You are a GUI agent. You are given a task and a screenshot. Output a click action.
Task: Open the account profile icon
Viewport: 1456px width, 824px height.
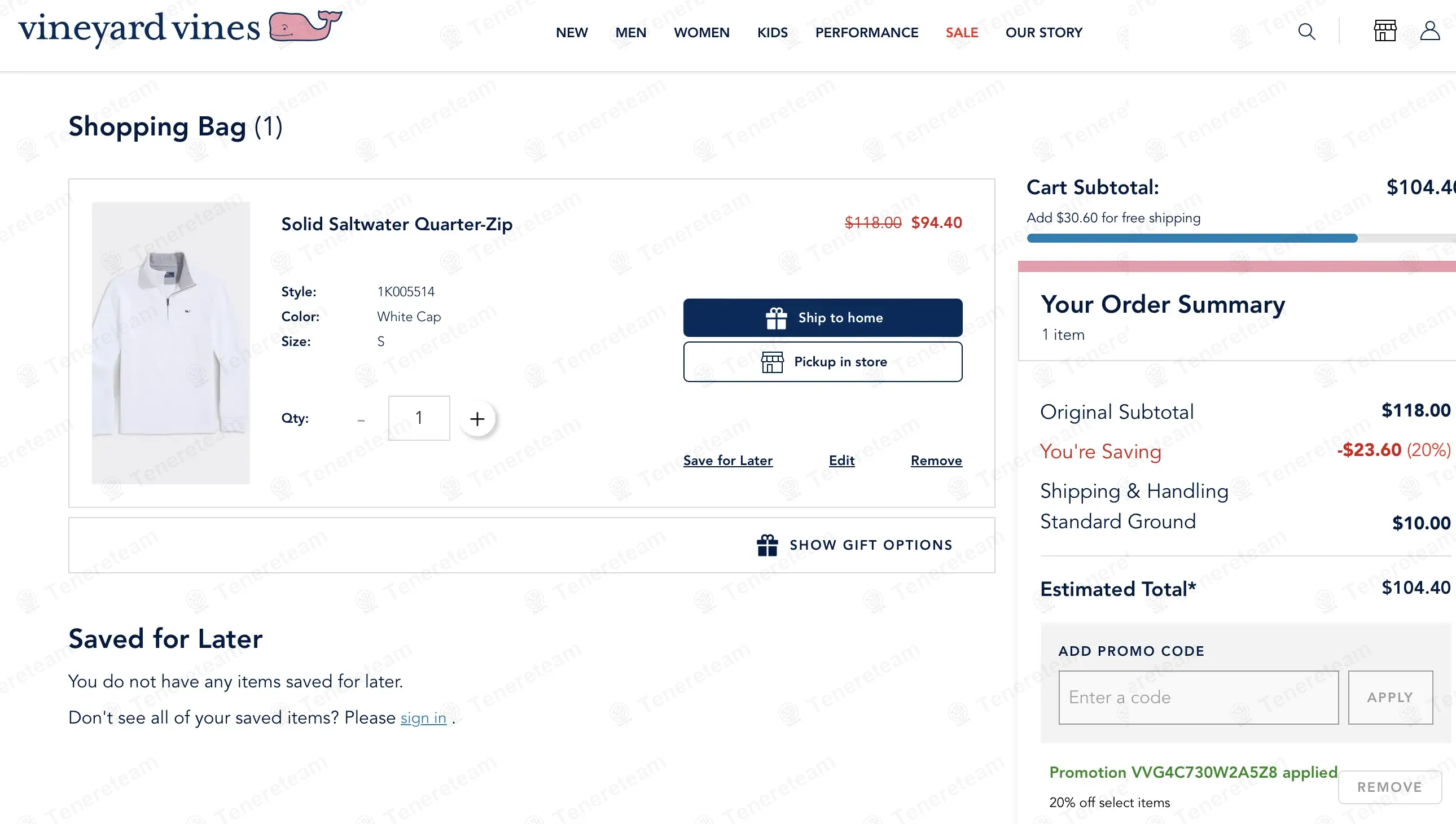1429,31
